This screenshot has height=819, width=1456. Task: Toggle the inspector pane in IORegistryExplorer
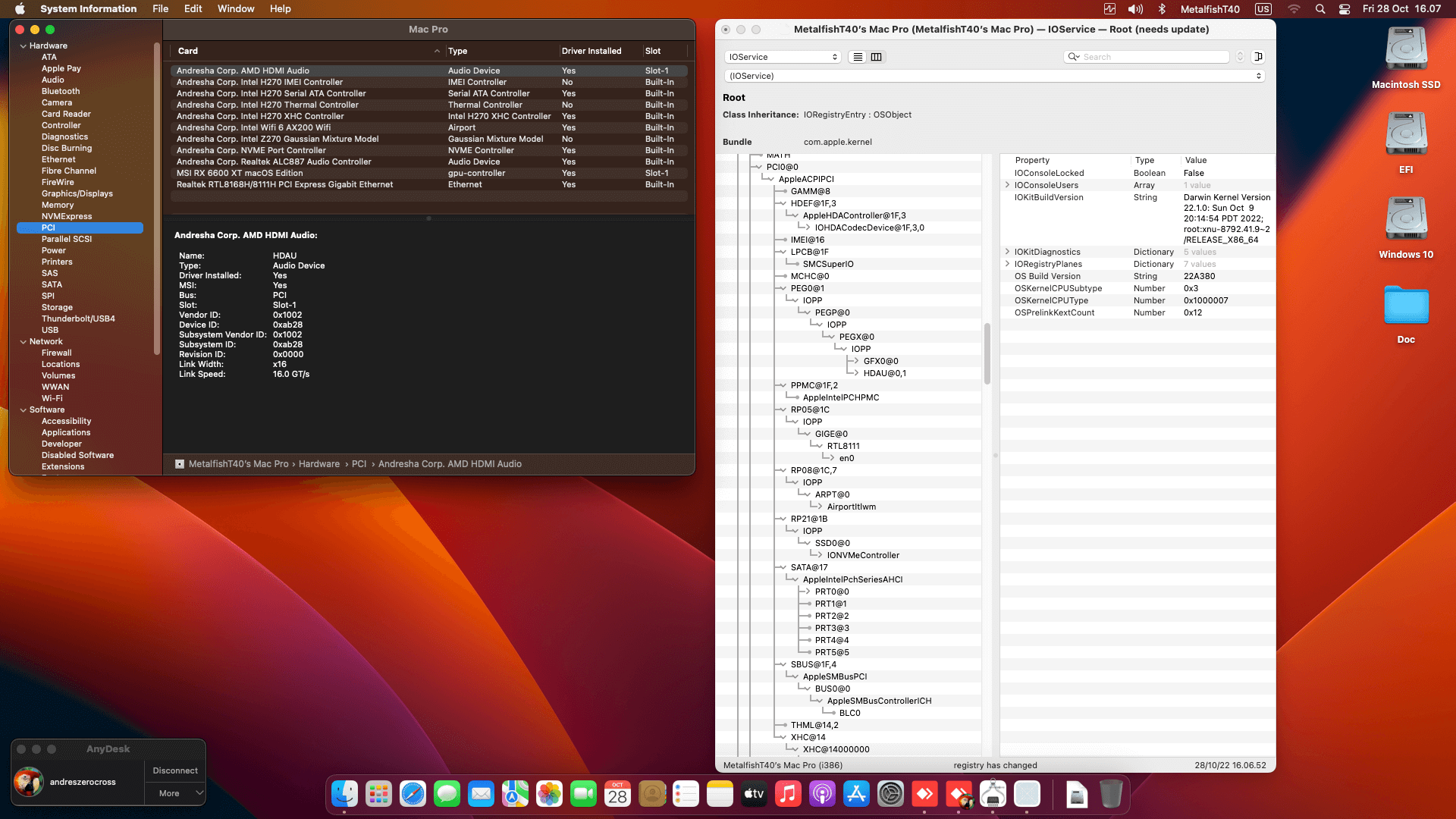pyautogui.click(x=1258, y=57)
